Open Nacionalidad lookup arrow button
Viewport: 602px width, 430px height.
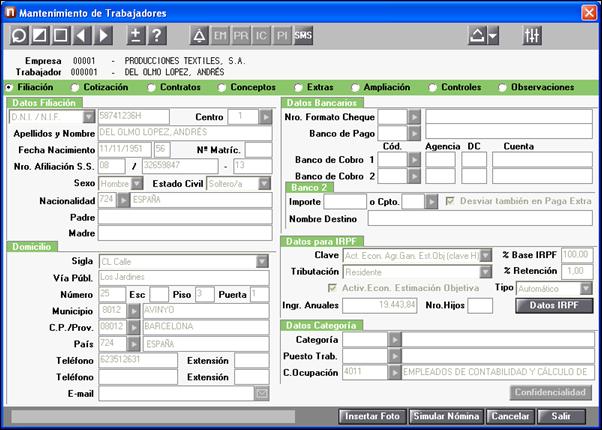[x=123, y=200]
